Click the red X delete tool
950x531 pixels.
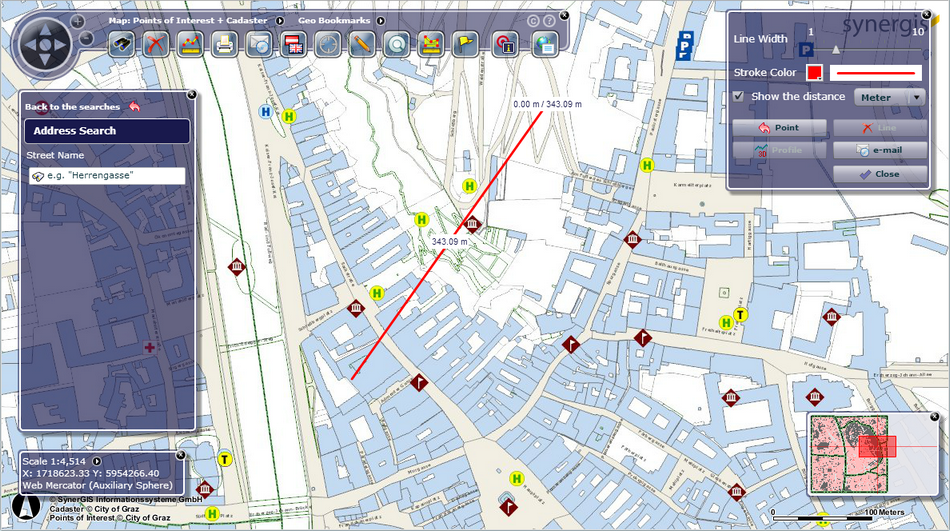point(155,43)
